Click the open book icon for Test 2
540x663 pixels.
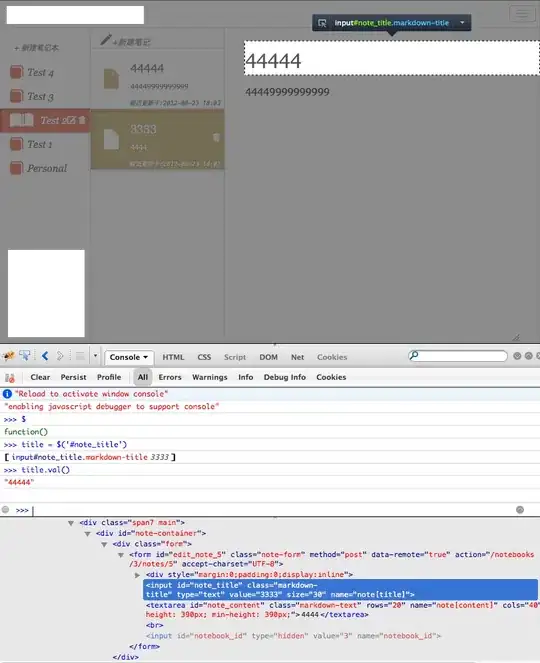[x=22, y=120]
